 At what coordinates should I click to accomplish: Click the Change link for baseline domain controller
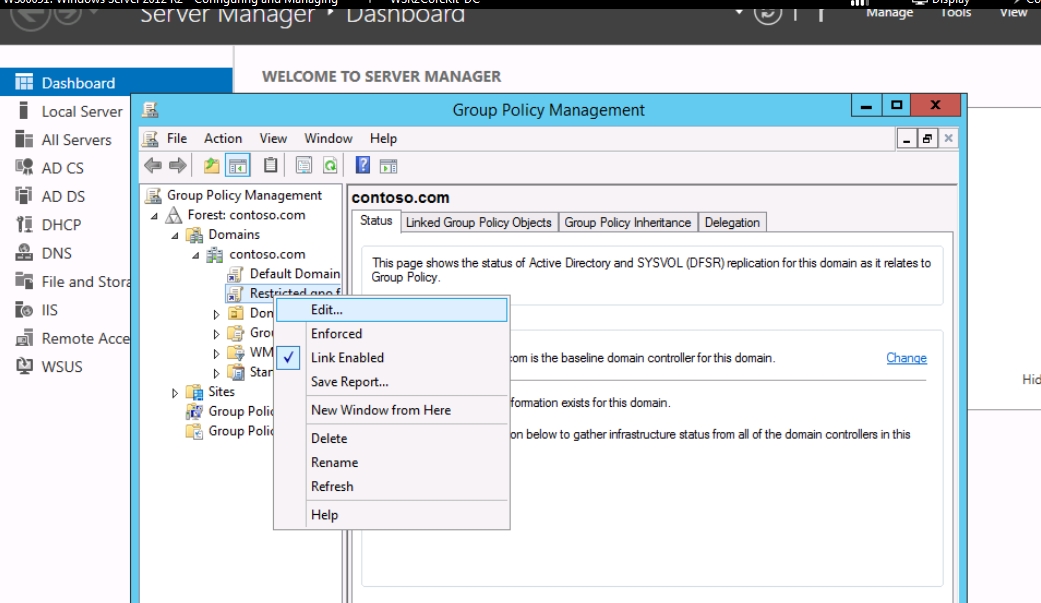click(x=906, y=358)
